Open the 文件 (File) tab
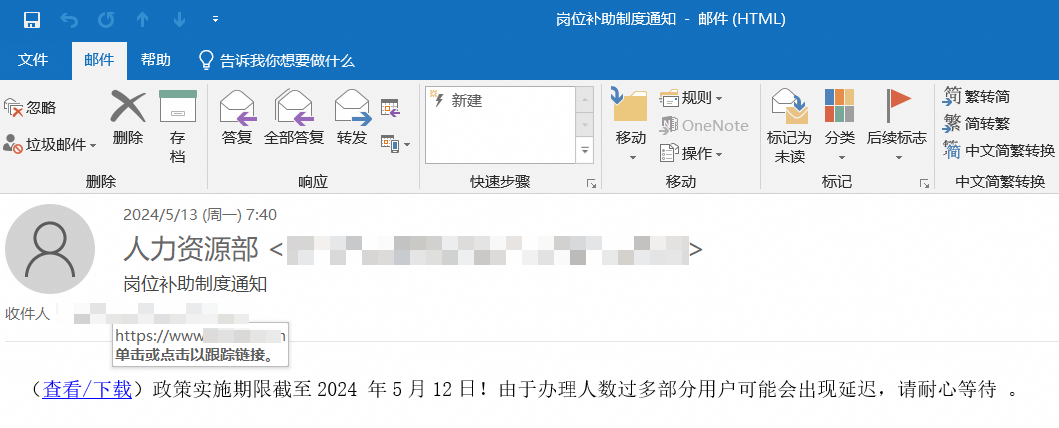Image resolution: width=1059 pixels, height=428 pixels. 33,60
